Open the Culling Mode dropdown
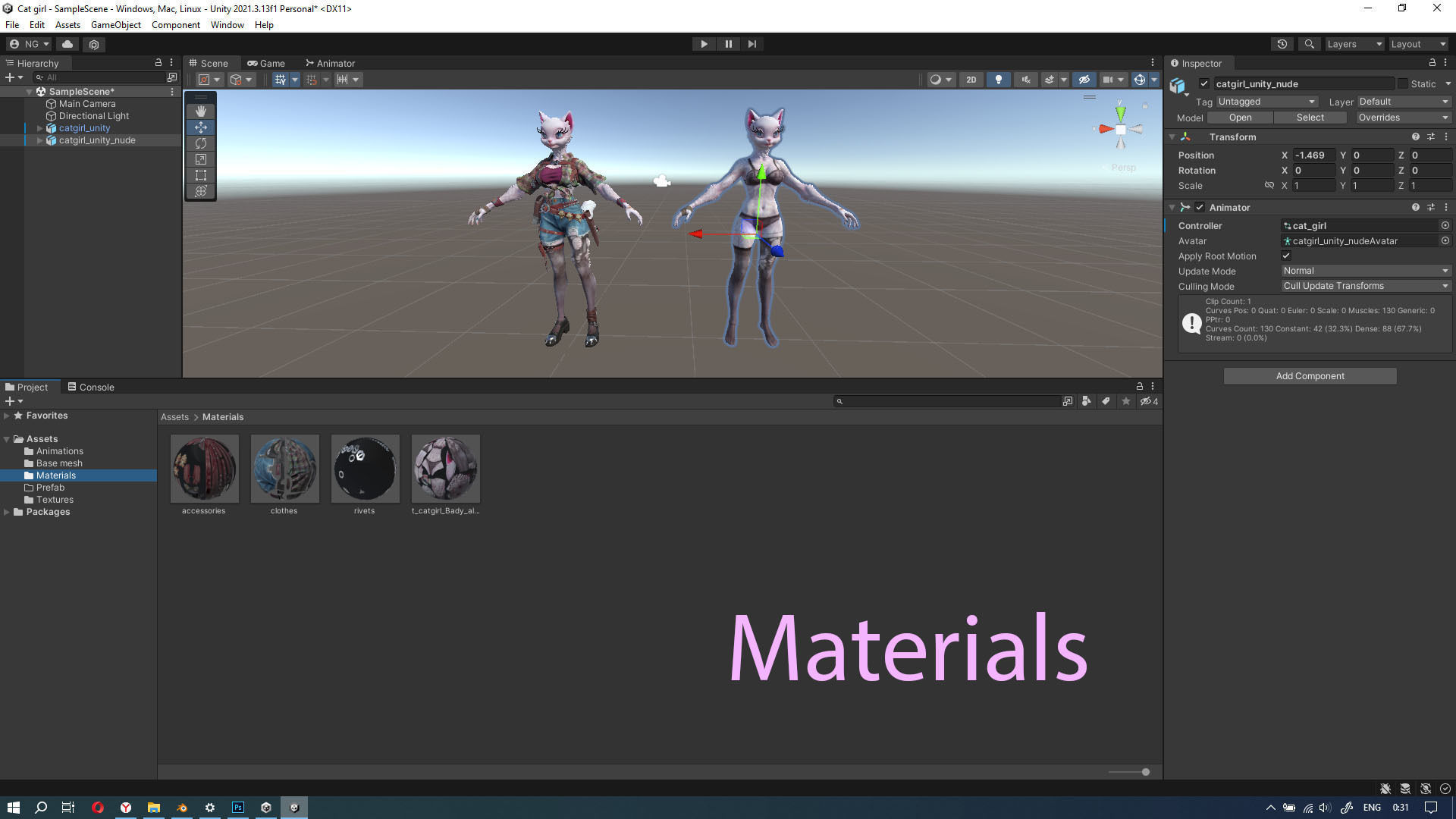 [1365, 286]
